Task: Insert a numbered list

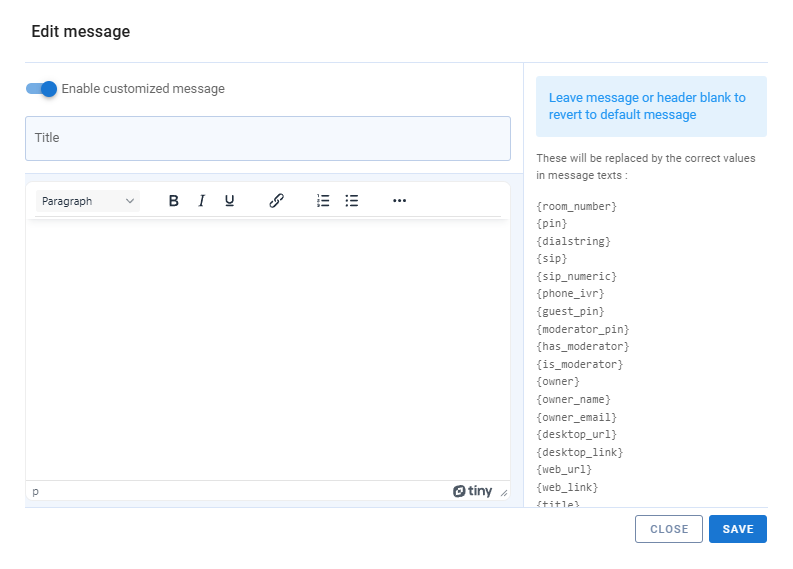Action: (323, 201)
